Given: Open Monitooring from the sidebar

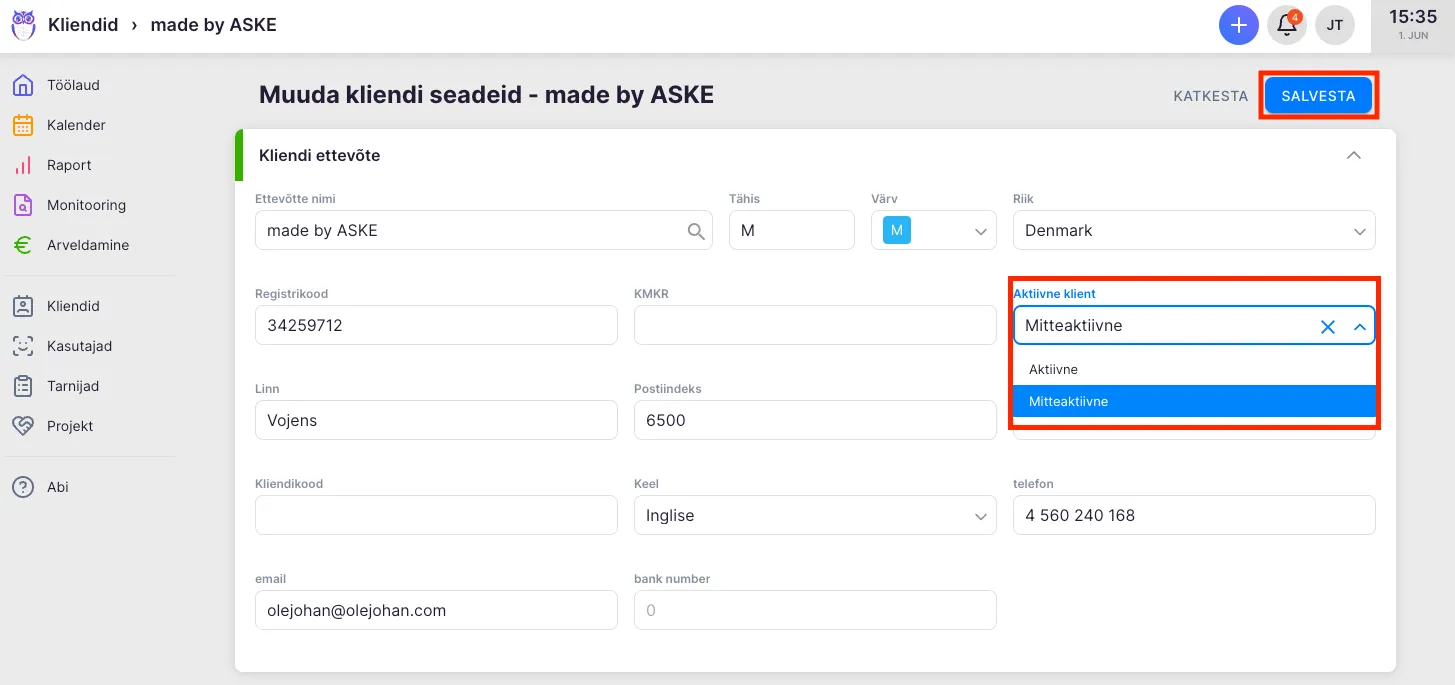Looking at the screenshot, I should tap(86, 205).
